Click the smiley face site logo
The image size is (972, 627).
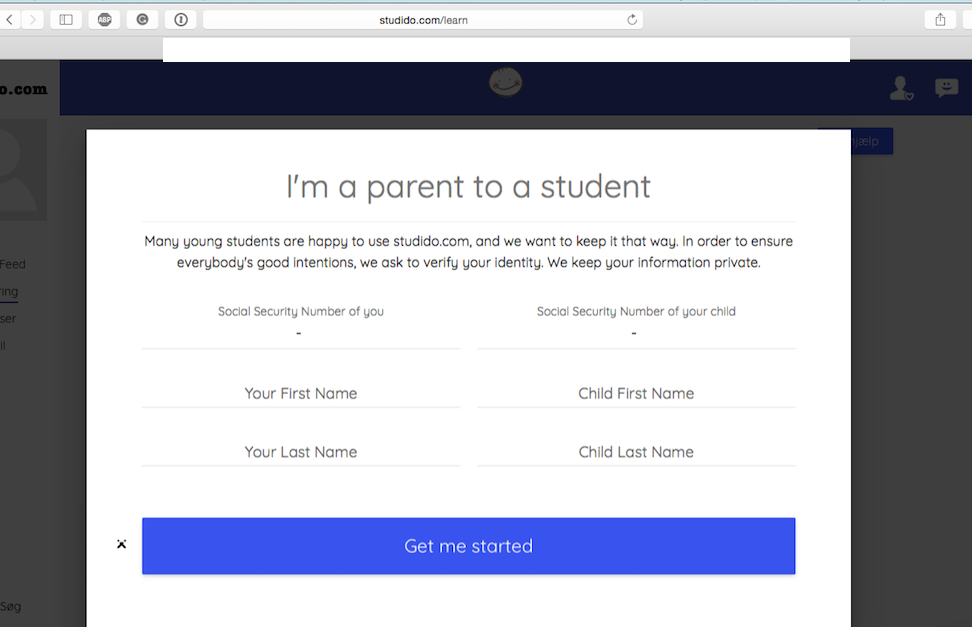pyautogui.click(x=505, y=82)
